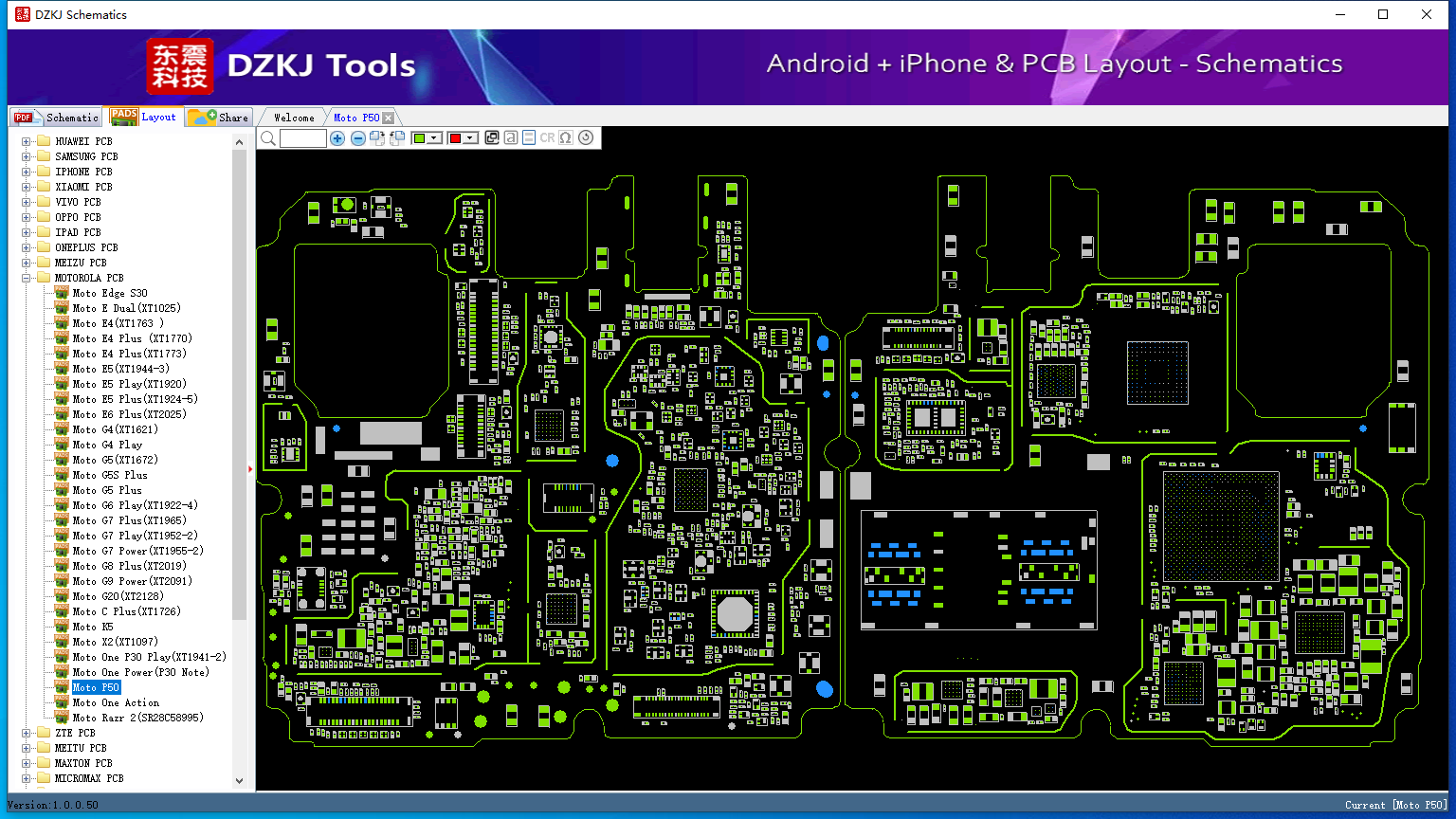Click the magnifier search icon in the layout toolbar
The width and height of the screenshot is (1456, 819).
point(268,138)
